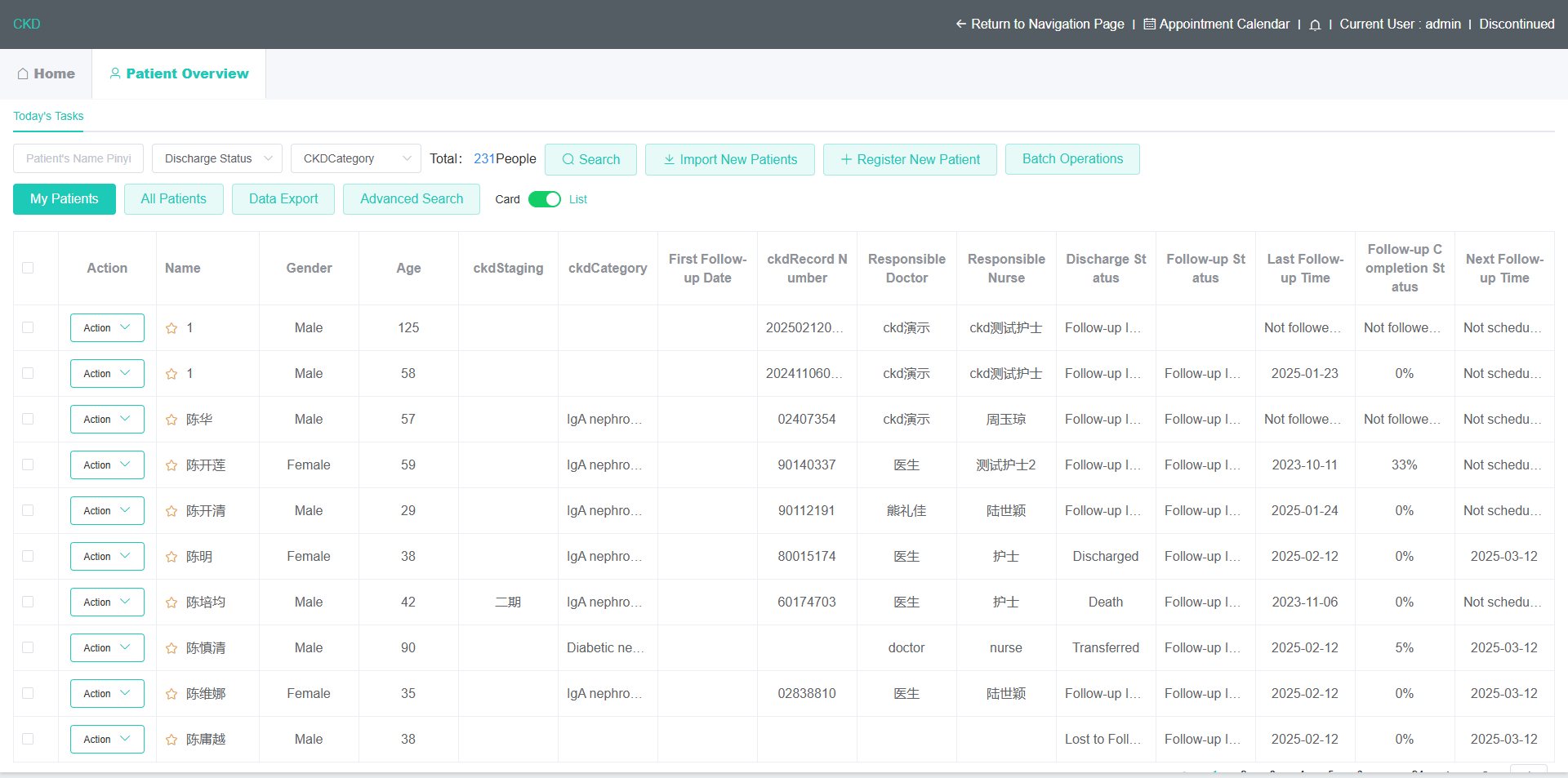Check the select-all header checkbox

pos(28,268)
